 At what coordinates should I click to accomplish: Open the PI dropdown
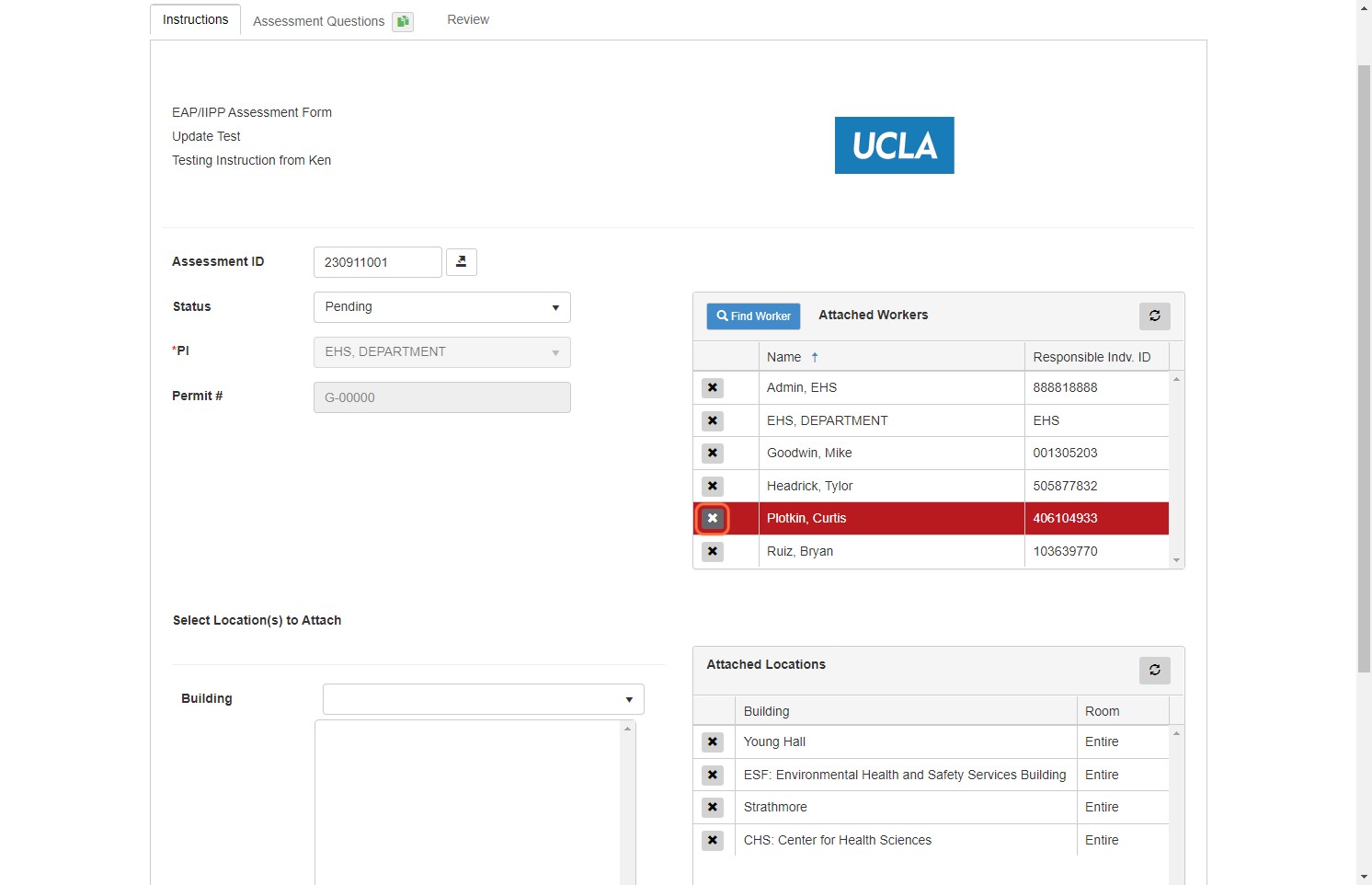pos(442,352)
